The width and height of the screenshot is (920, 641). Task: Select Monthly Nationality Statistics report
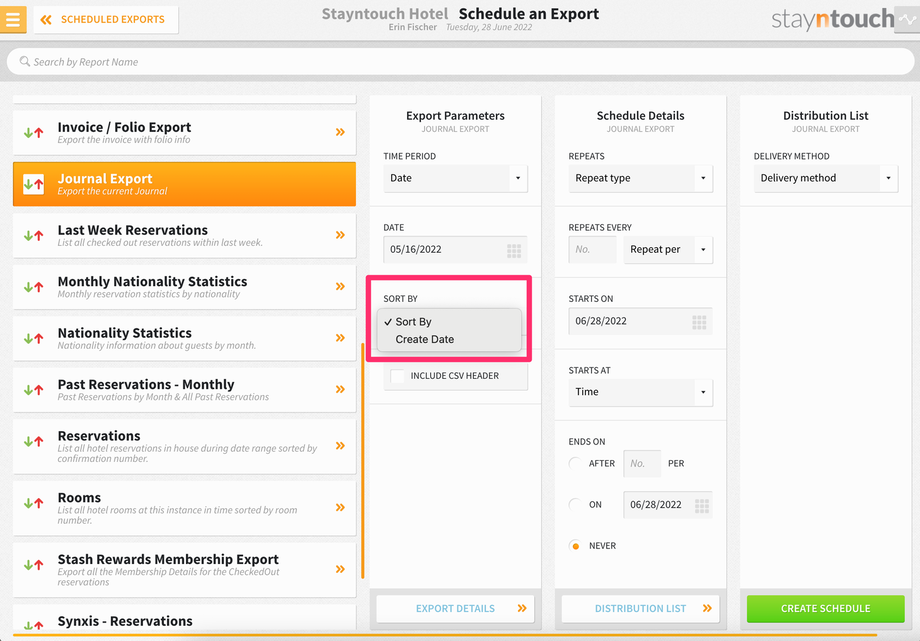point(184,287)
